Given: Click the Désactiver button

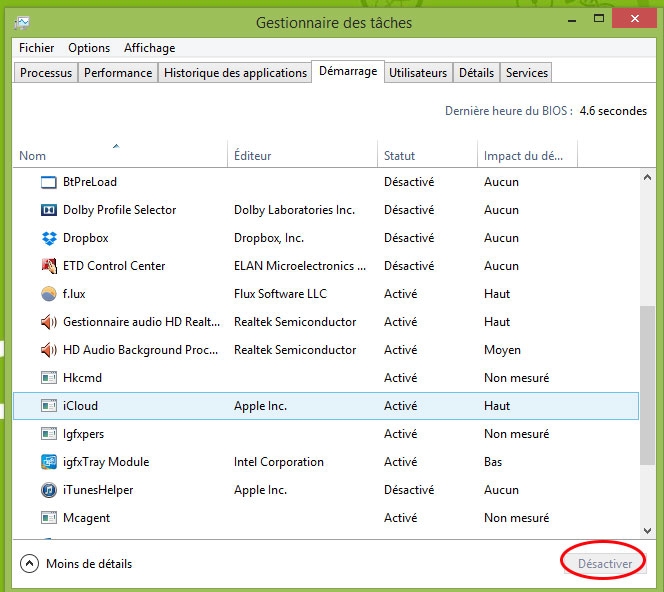Looking at the screenshot, I should coord(605,564).
